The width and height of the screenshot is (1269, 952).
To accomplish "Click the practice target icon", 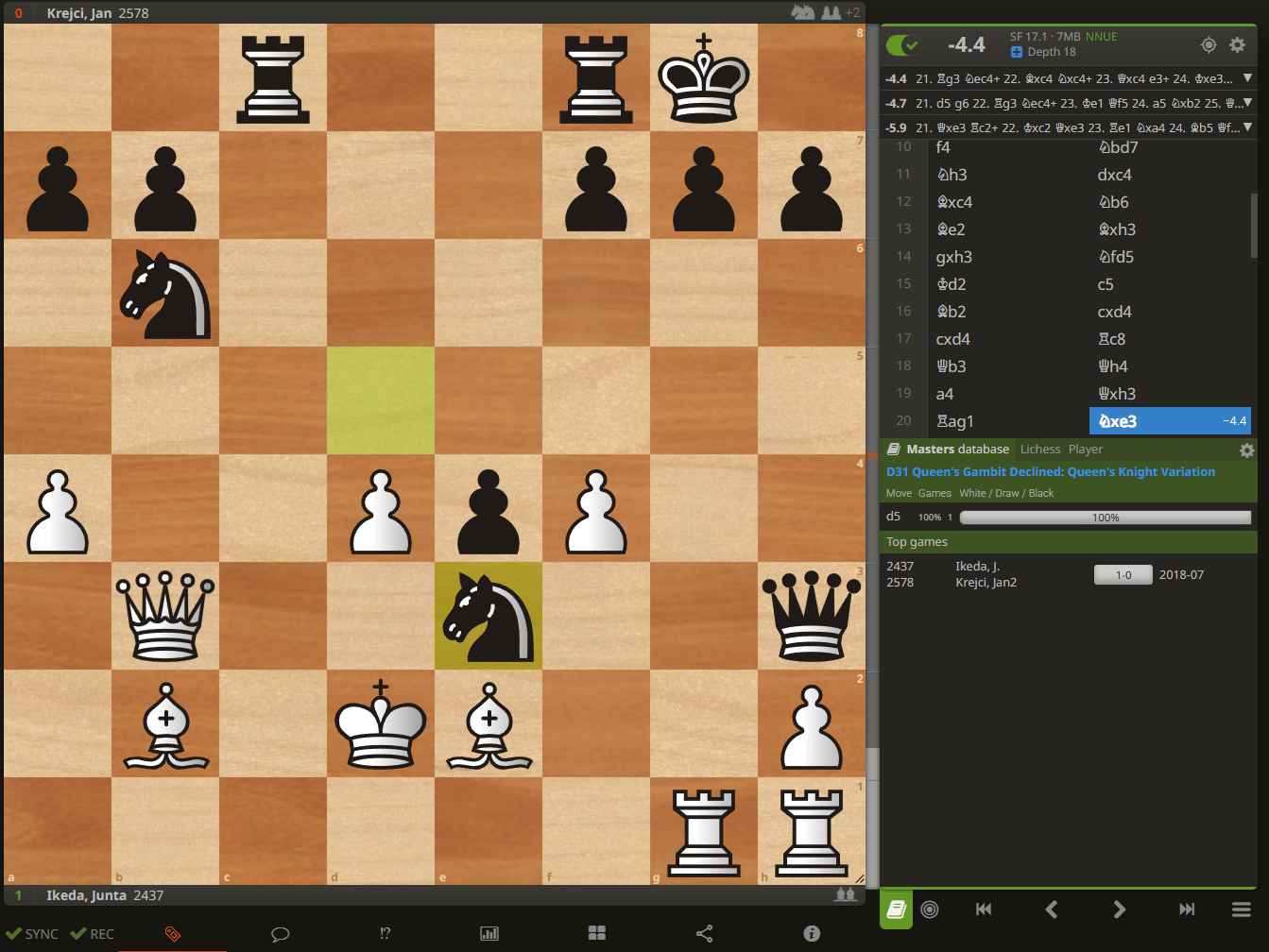I will click(930, 909).
